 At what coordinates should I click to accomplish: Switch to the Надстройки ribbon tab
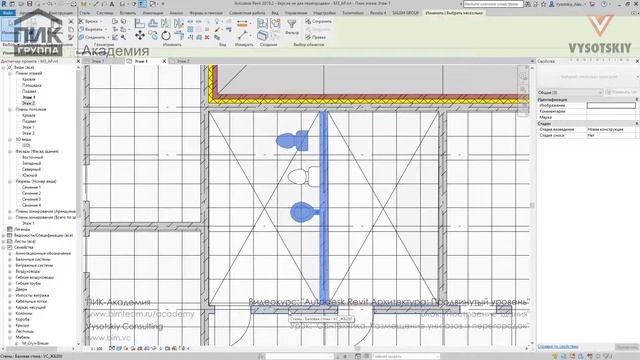tap(324, 13)
